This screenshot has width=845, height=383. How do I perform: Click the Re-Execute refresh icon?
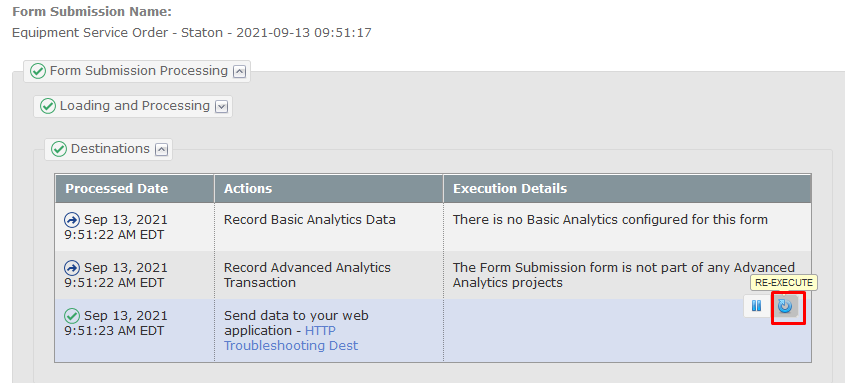coord(785,306)
